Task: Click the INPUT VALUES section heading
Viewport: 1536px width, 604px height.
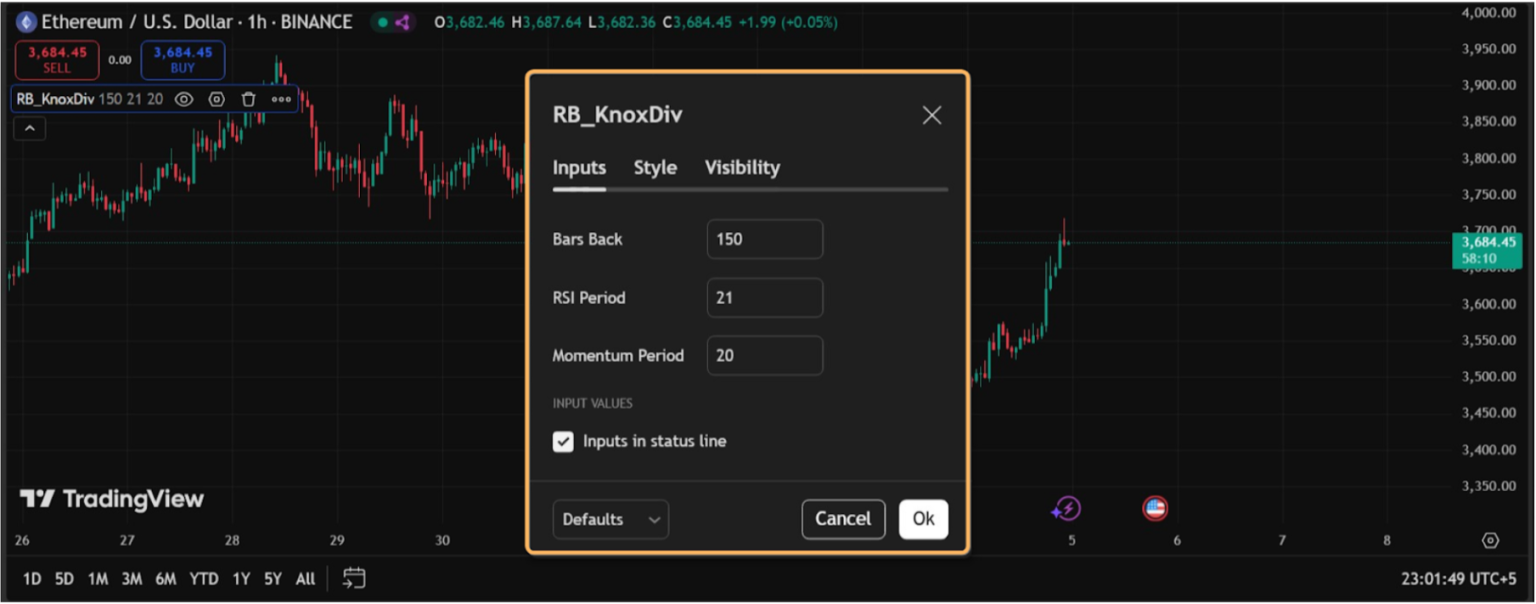Action: click(x=593, y=403)
